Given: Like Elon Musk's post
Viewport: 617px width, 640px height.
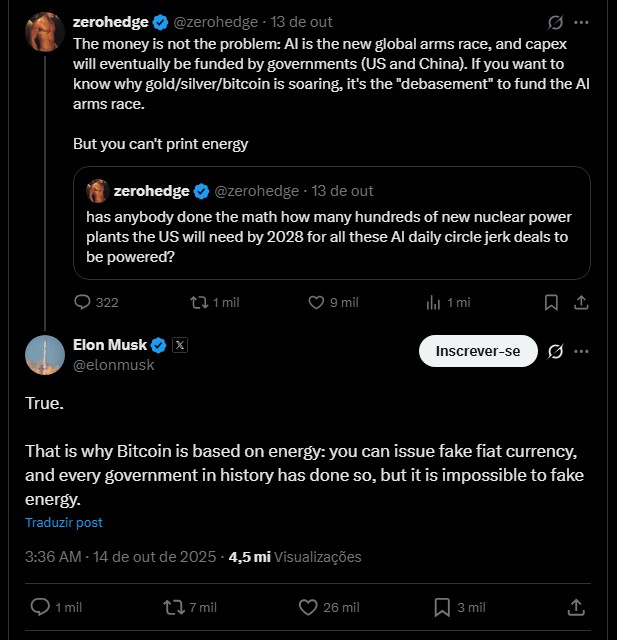Looking at the screenshot, I should pyautogui.click(x=309, y=606).
